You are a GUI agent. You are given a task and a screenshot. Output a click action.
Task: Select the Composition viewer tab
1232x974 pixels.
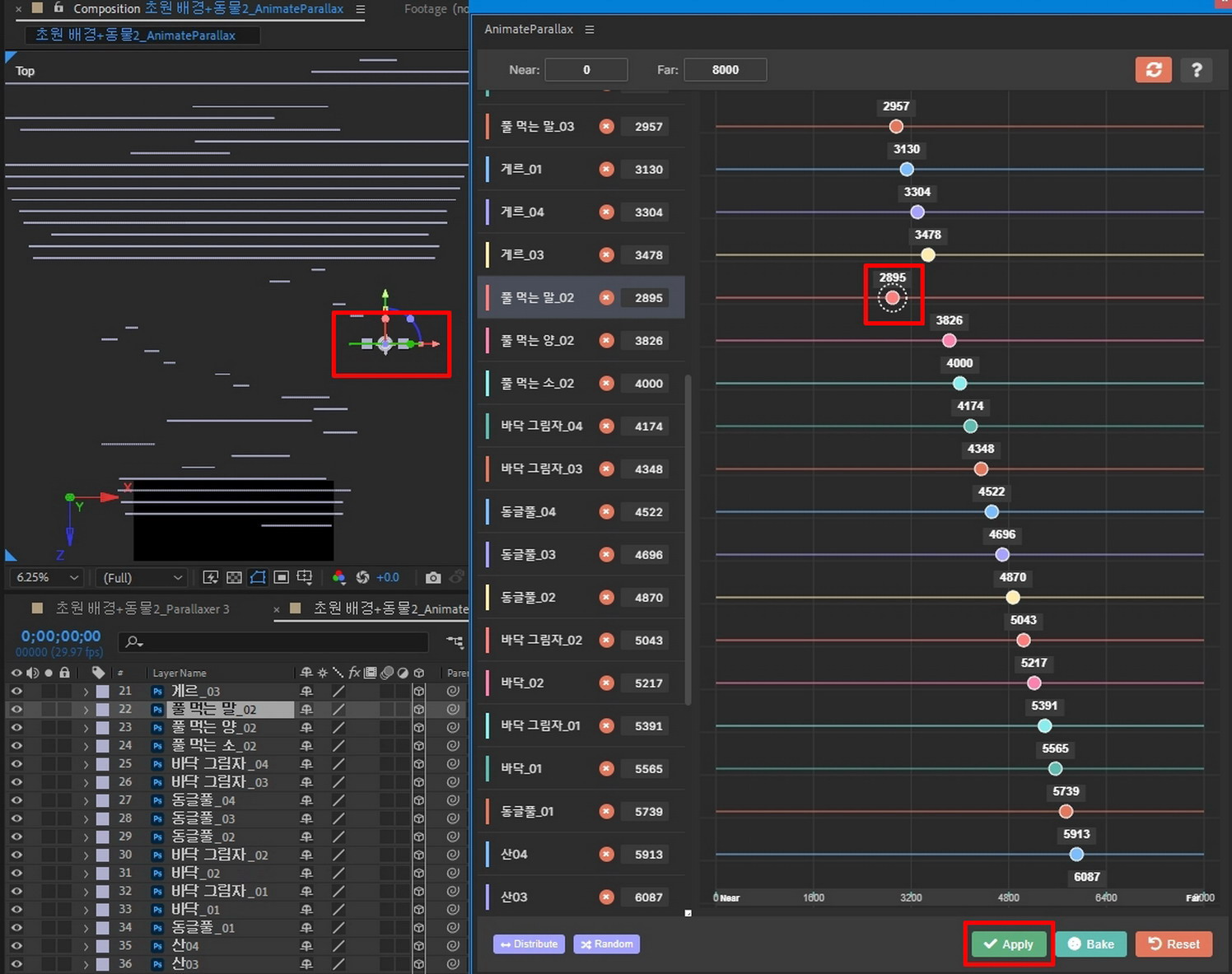coord(208,9)
